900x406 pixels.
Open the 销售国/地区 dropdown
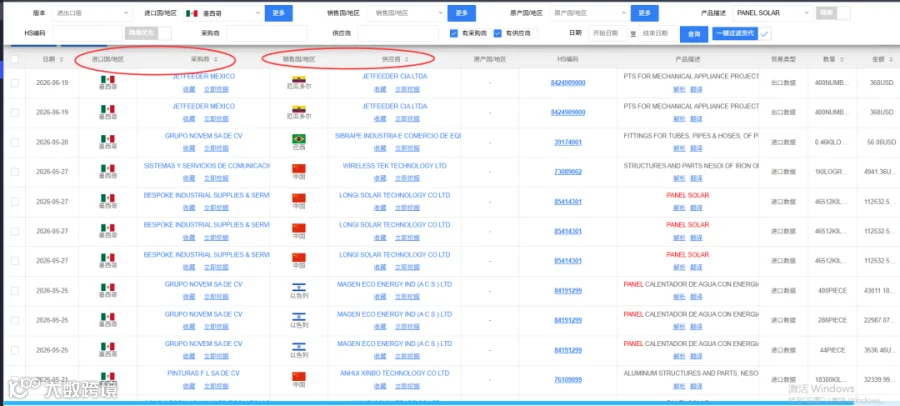click(407, 13)
